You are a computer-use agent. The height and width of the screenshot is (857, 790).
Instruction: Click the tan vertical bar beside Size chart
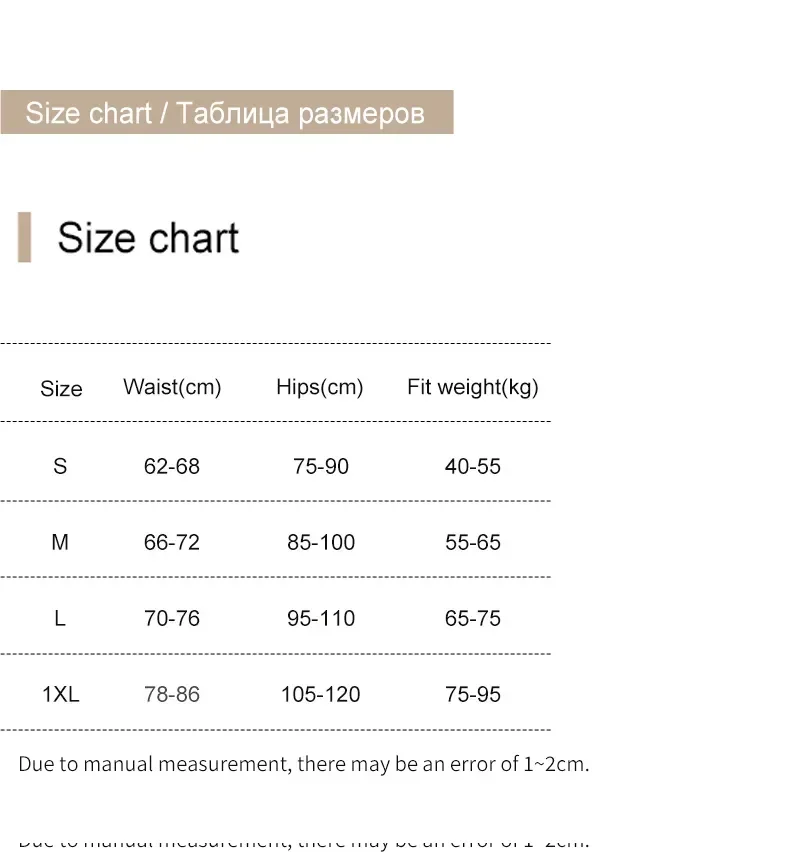tap(25, 237)
